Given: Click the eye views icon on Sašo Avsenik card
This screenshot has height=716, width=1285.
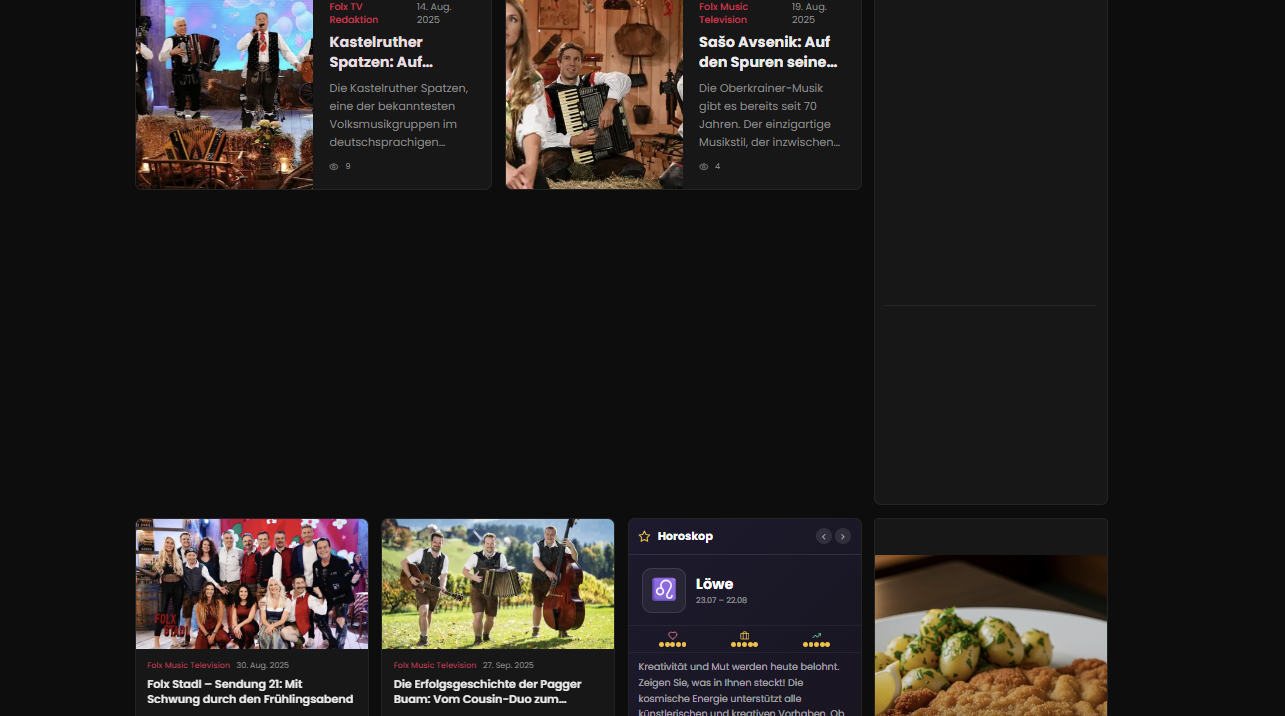Looking at the screenshot, I should 703,166.
